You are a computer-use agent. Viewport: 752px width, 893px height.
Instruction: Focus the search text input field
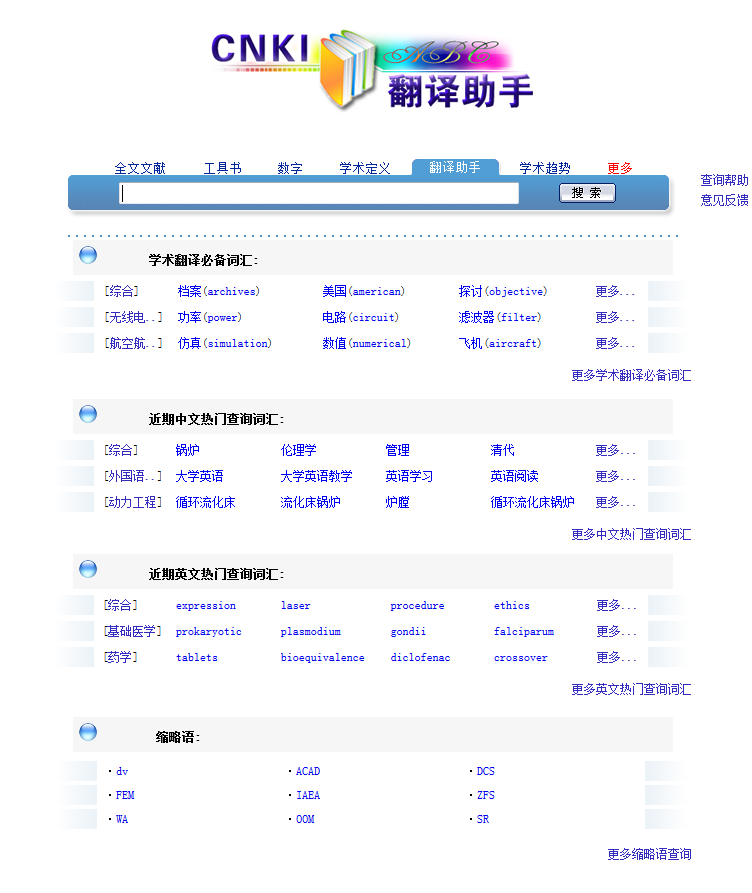(319, 193)
